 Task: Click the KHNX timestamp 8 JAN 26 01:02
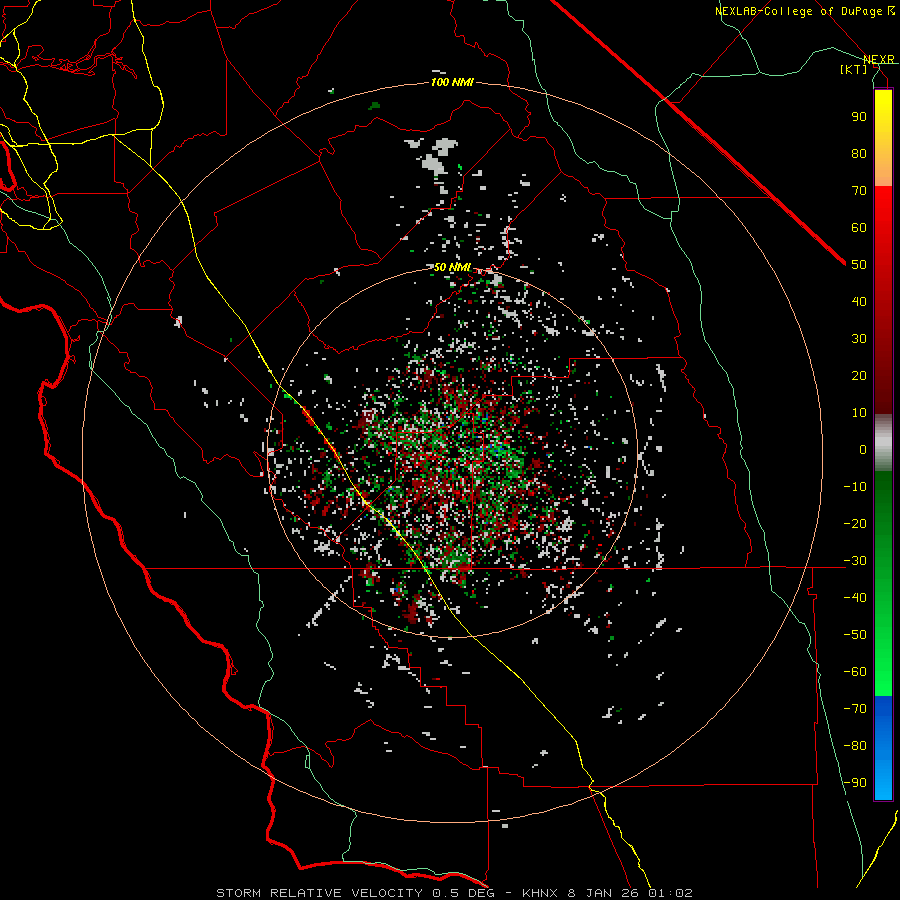[x=607, y=893]
